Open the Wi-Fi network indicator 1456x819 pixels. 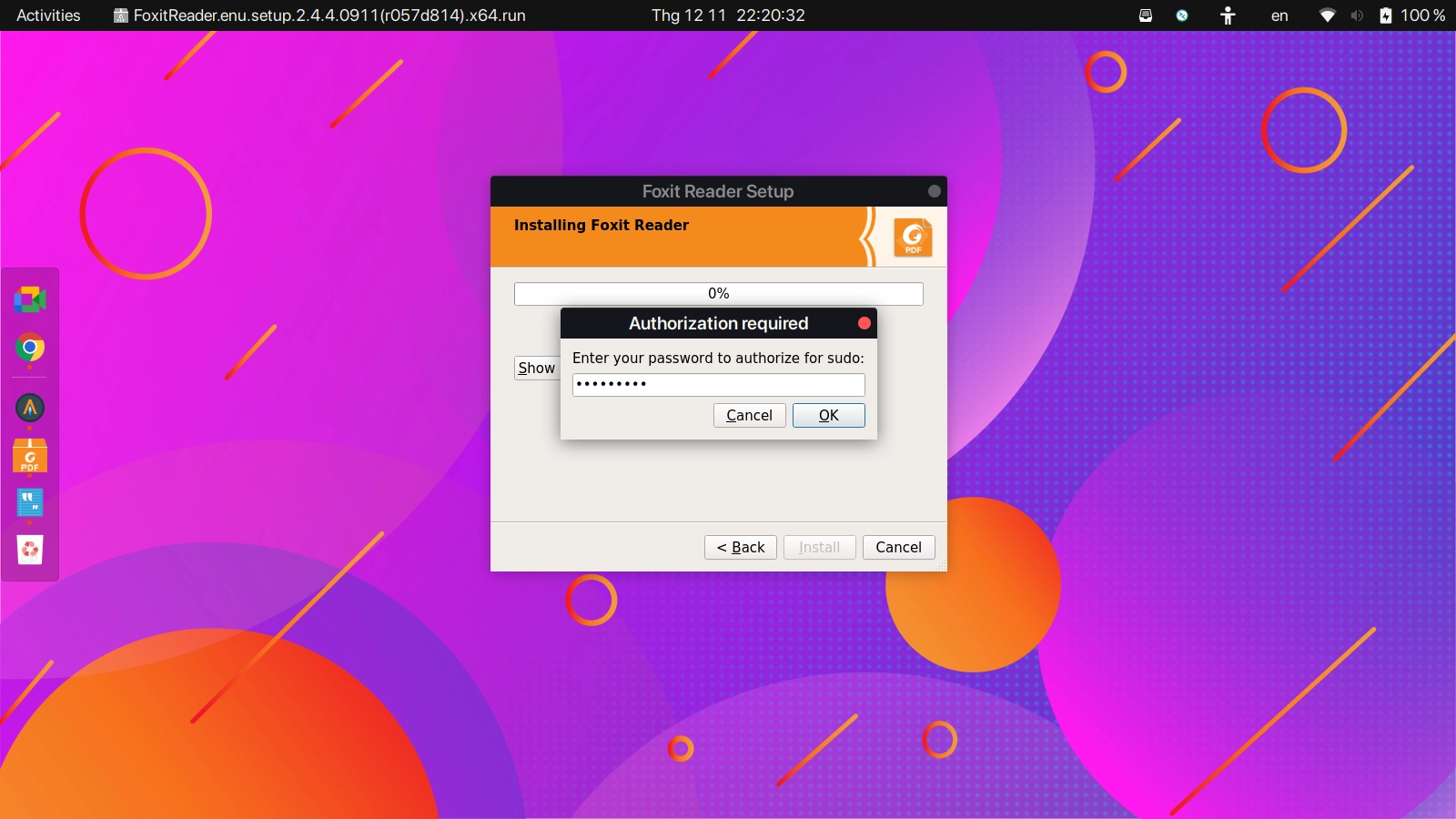point(1328,15)
